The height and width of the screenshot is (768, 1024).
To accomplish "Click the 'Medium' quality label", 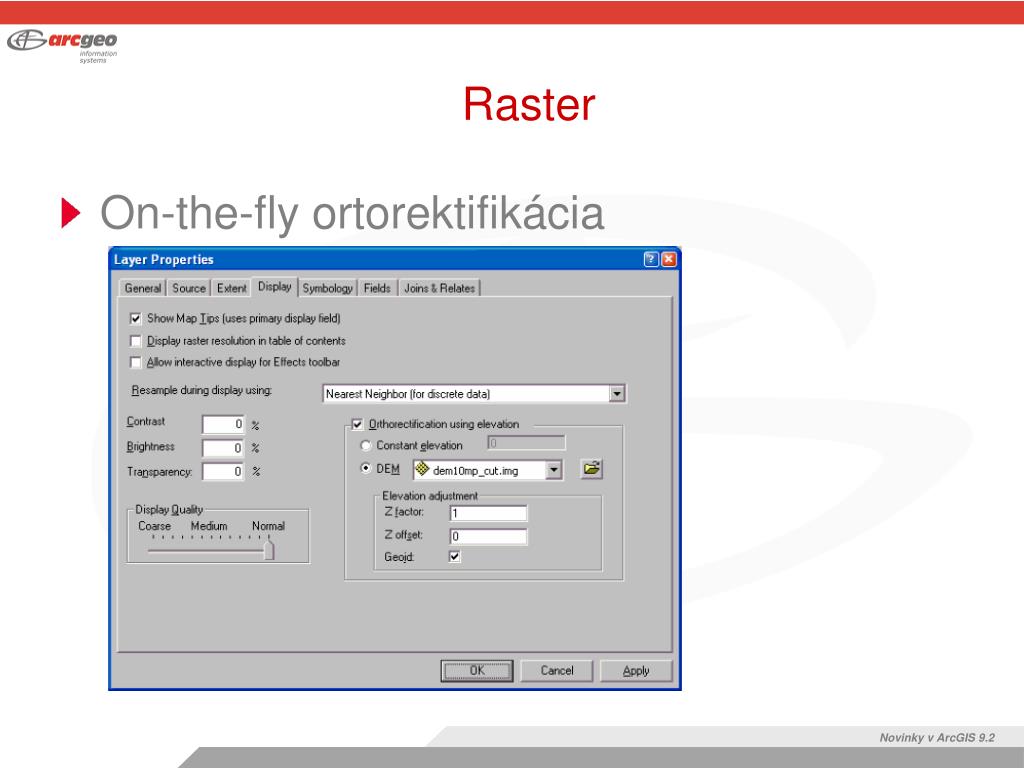I will (x=209, y=526).
